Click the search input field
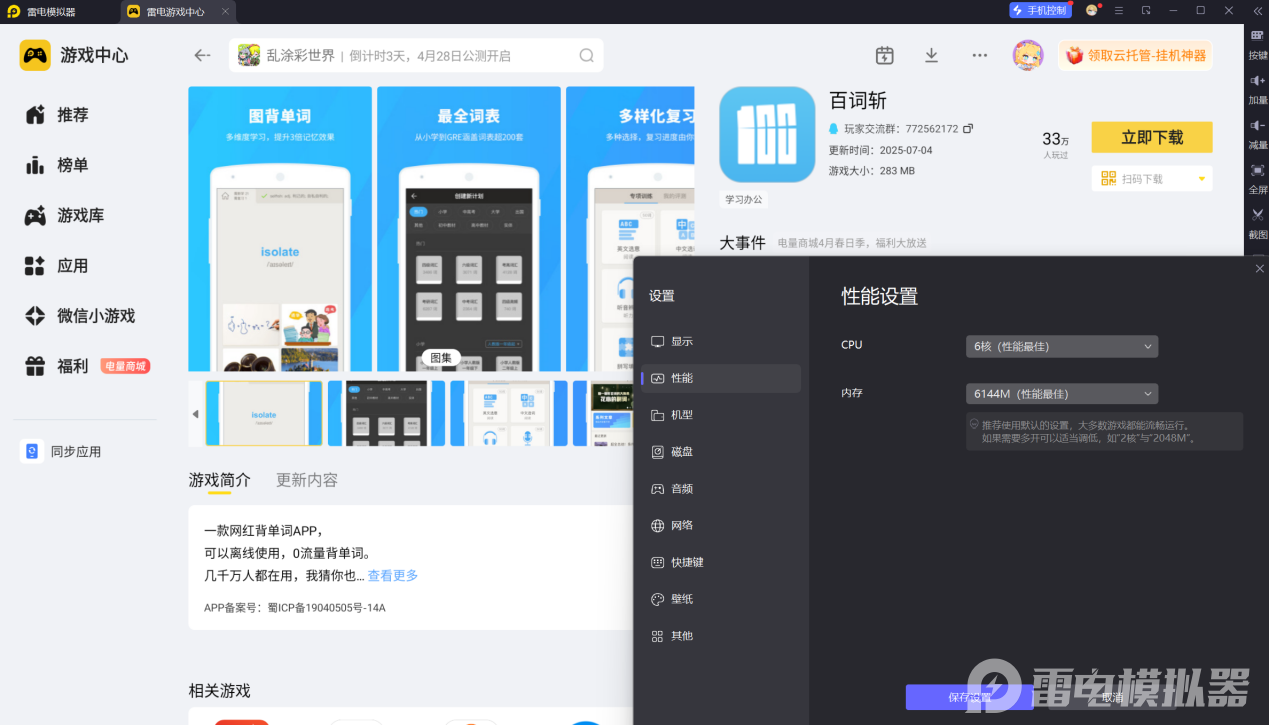Viewport: 1269px width, 725px height. tap(416, 55)
